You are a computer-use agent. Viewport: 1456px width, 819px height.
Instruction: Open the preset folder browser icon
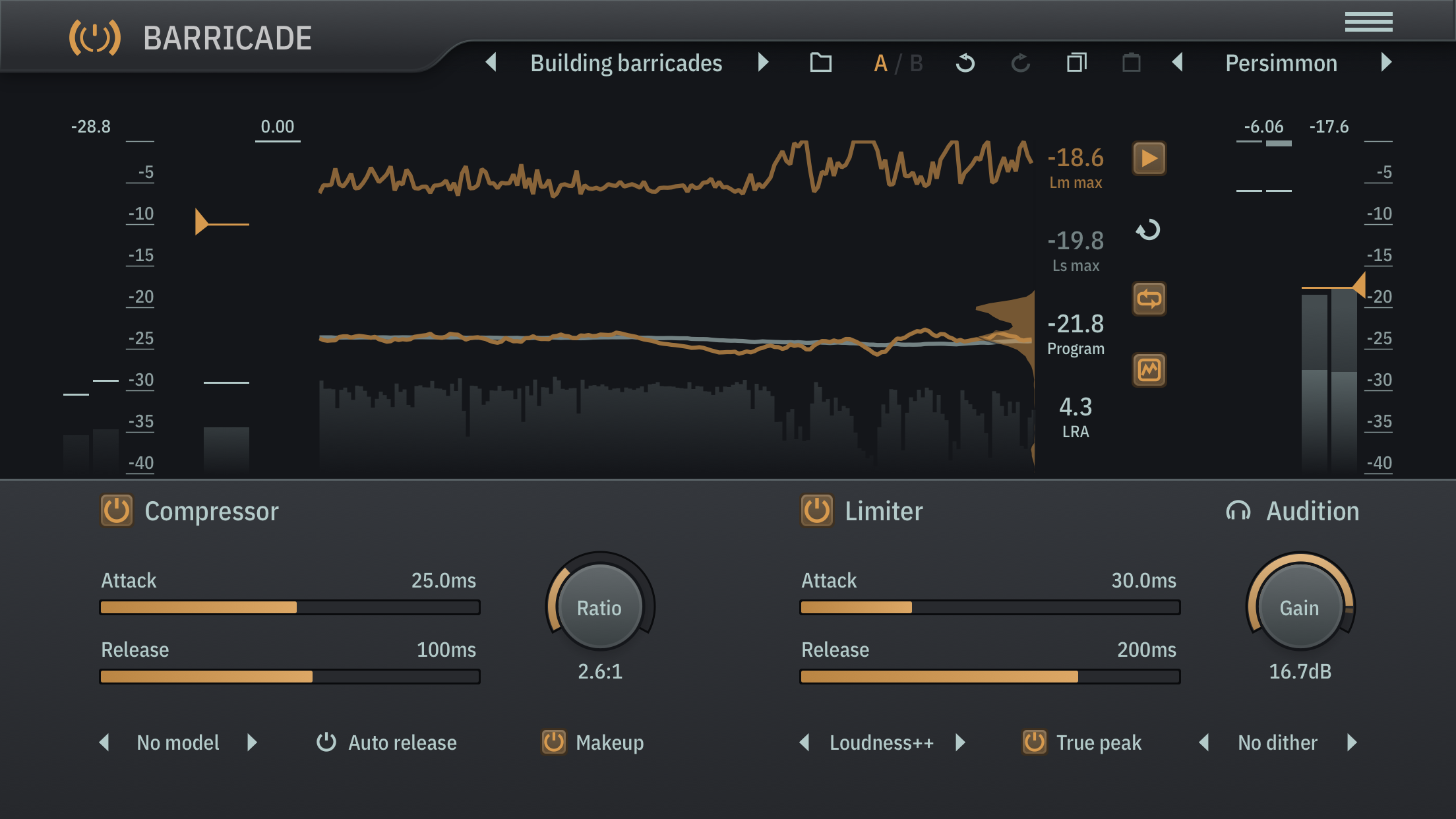pyautogui.click(x=820, y=63)
